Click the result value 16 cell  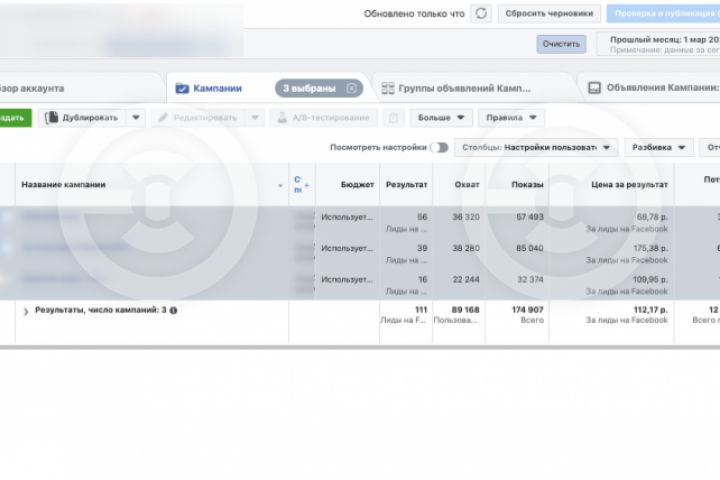tap(422, 279)
